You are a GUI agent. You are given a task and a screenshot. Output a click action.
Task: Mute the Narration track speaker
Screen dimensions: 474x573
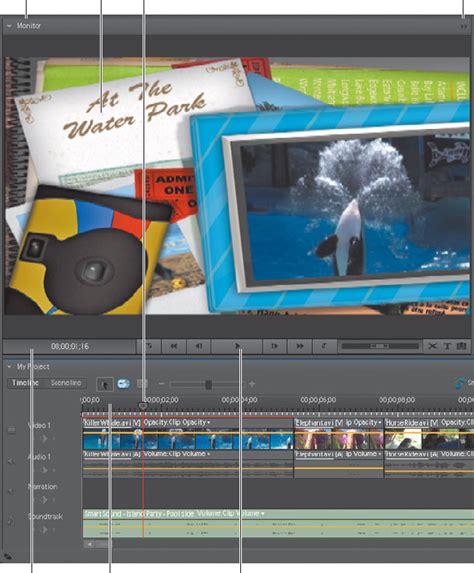click(x=11, y=491)
